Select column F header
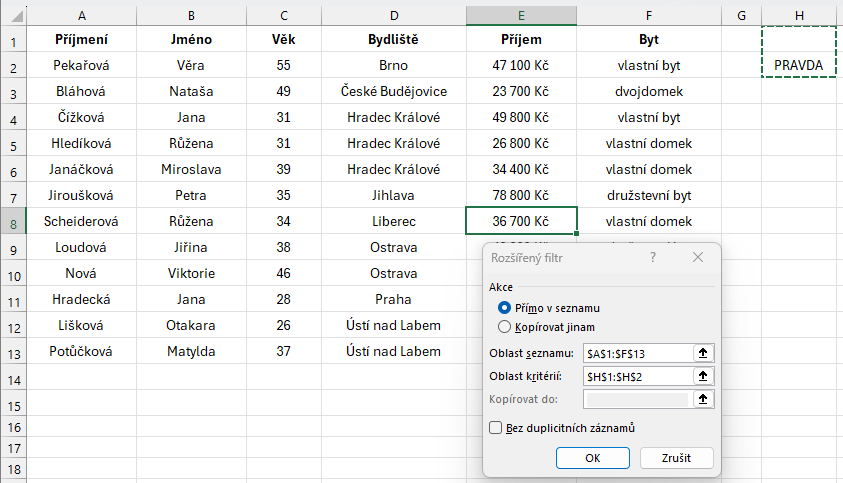Screen dimensions: 843x483 coord(649,16)
